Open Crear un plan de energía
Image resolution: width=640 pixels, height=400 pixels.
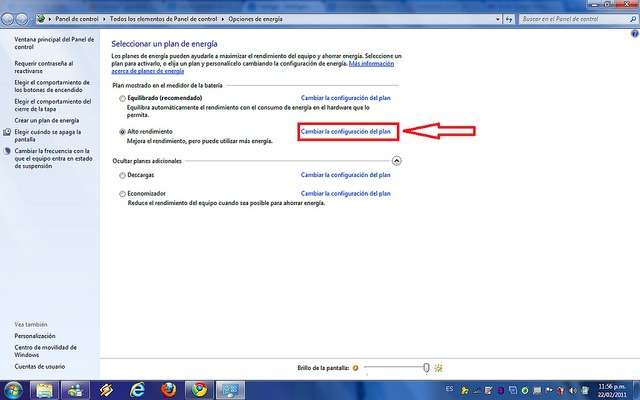pos(47,120)
